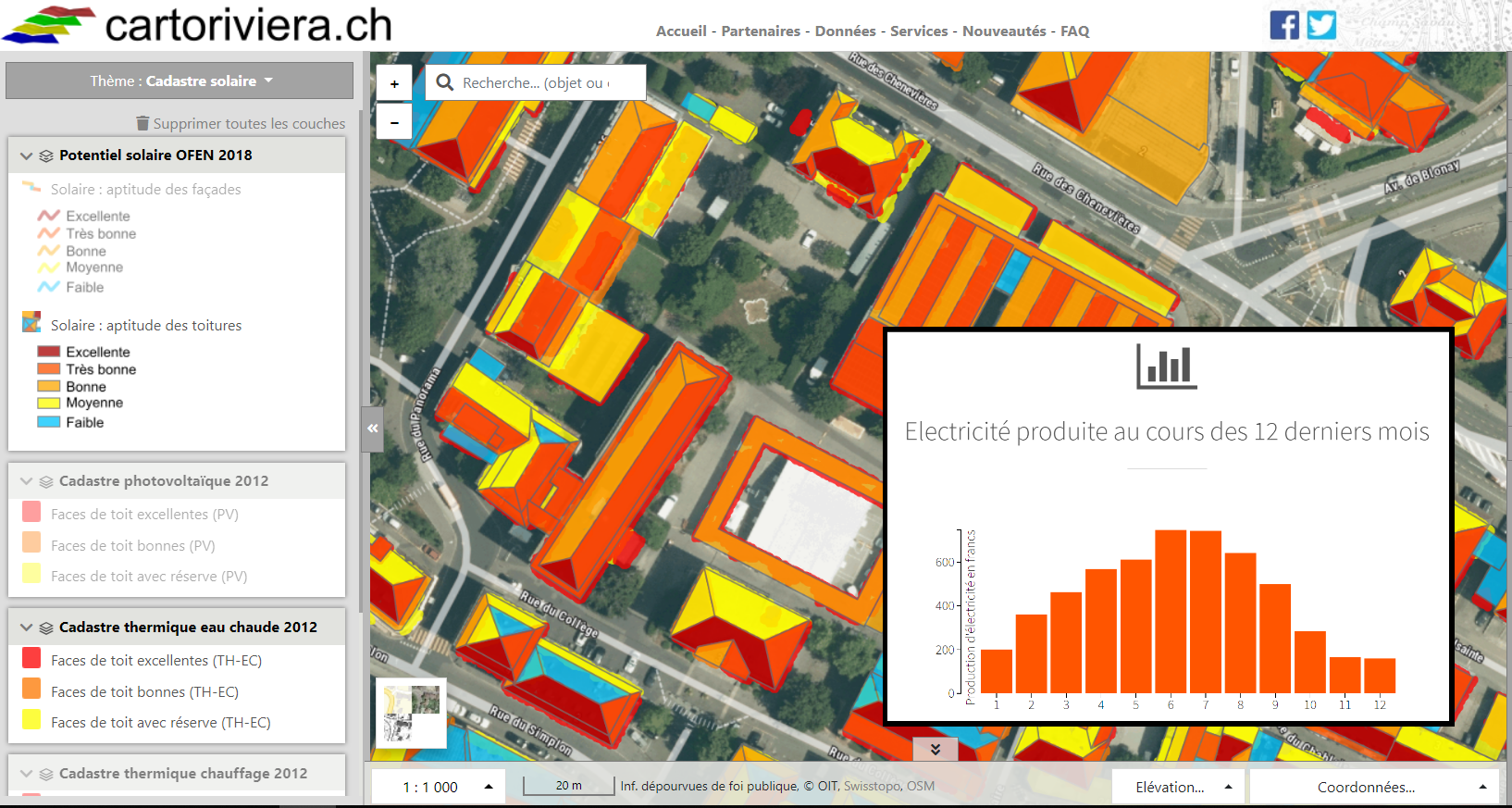Image resolution: width=1512 pixels, height=808 pixels.
Task: Open the Thème Cadastre solaire dropdown
Action: click(x=180, y=81)
